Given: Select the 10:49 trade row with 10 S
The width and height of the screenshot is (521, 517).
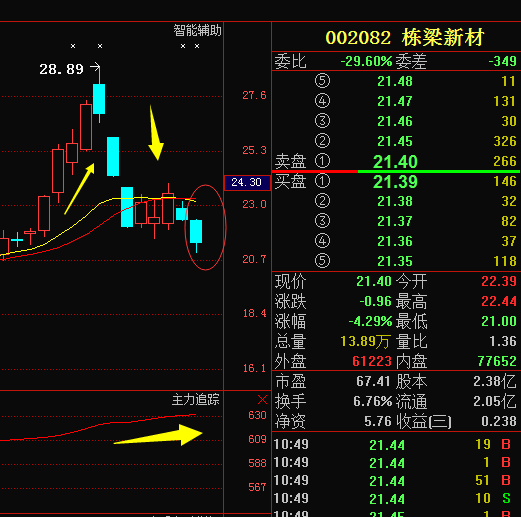Looking at the screenshot, I should (x=396, y=499).
